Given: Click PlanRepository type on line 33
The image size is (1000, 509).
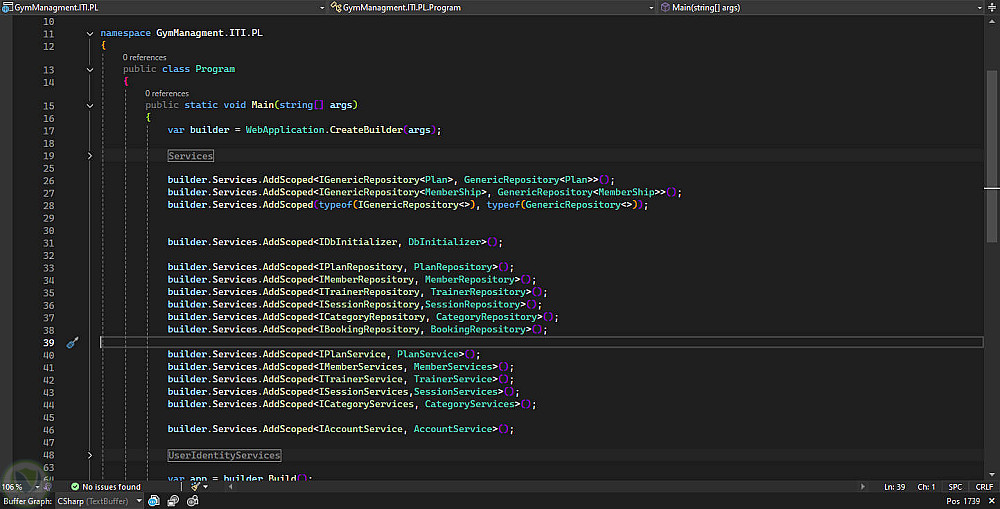Looking at the screenshot, I should (453, 267).
